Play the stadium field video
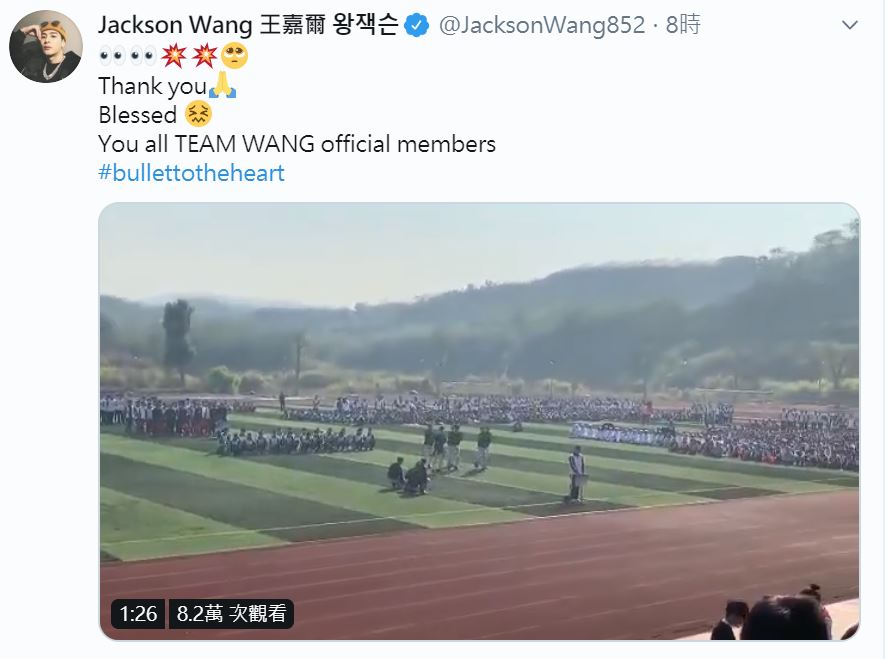The height and width of the screenshot is (659, 888). tap(479, 422)
